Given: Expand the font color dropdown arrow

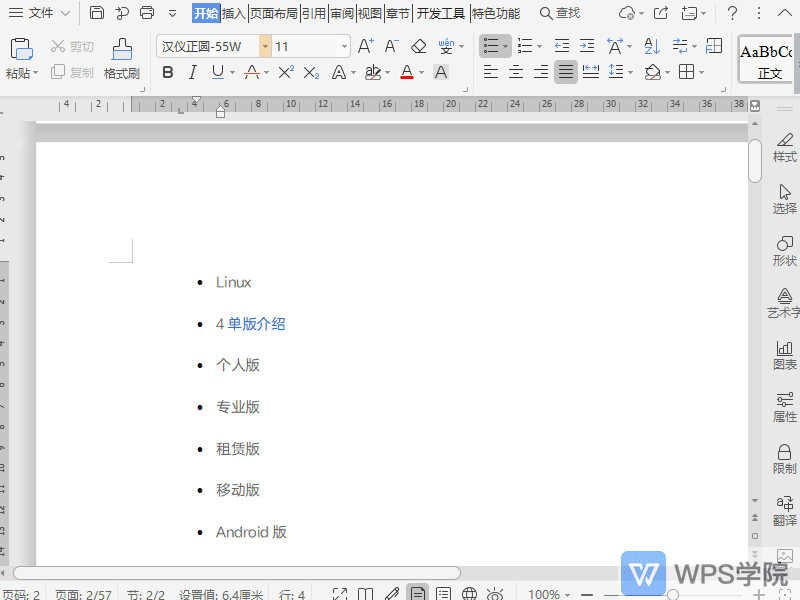Looking at the screenshot, I should click(422, 72).
